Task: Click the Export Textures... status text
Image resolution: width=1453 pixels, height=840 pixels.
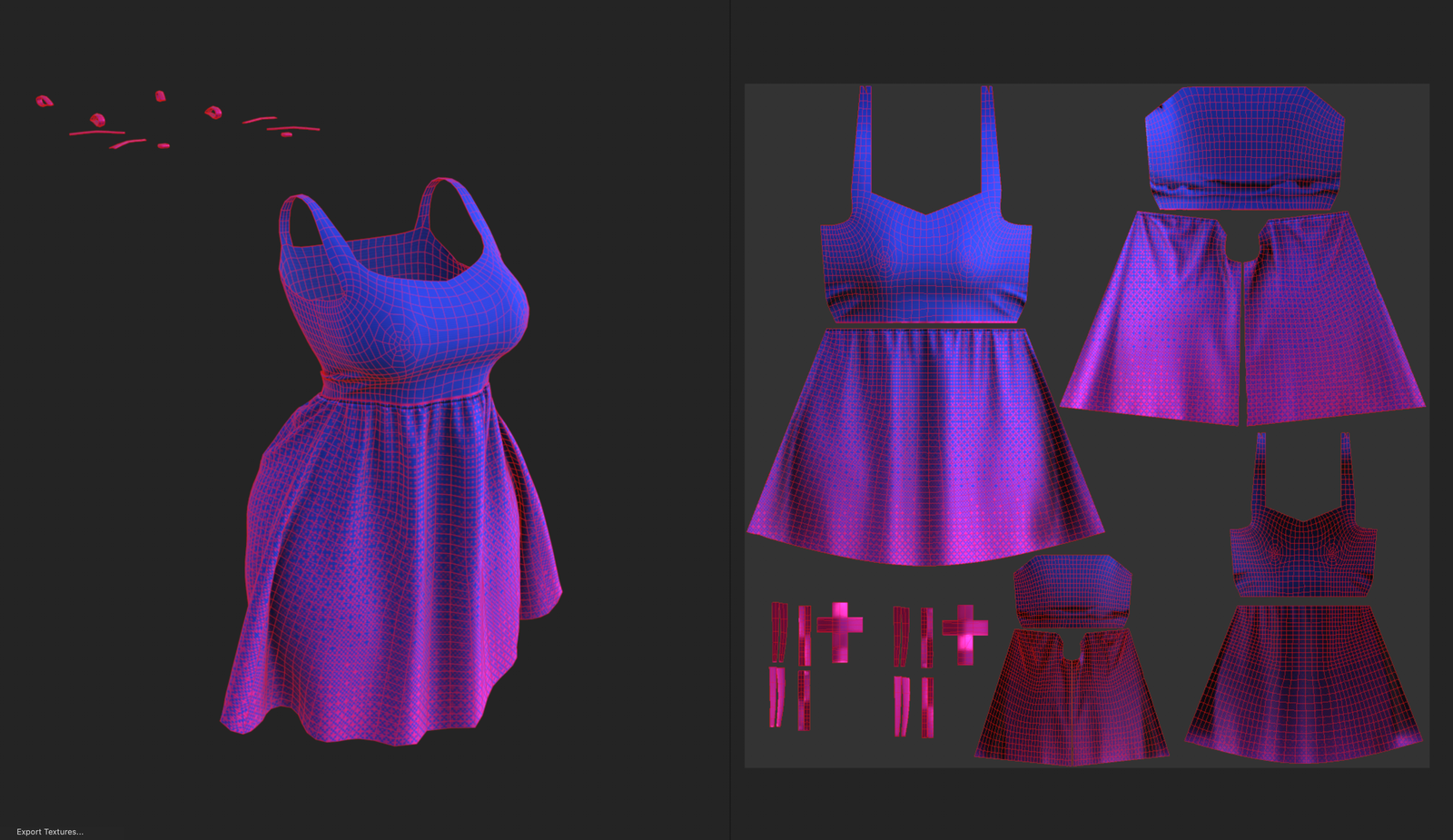Action: (x=50, y=831)
